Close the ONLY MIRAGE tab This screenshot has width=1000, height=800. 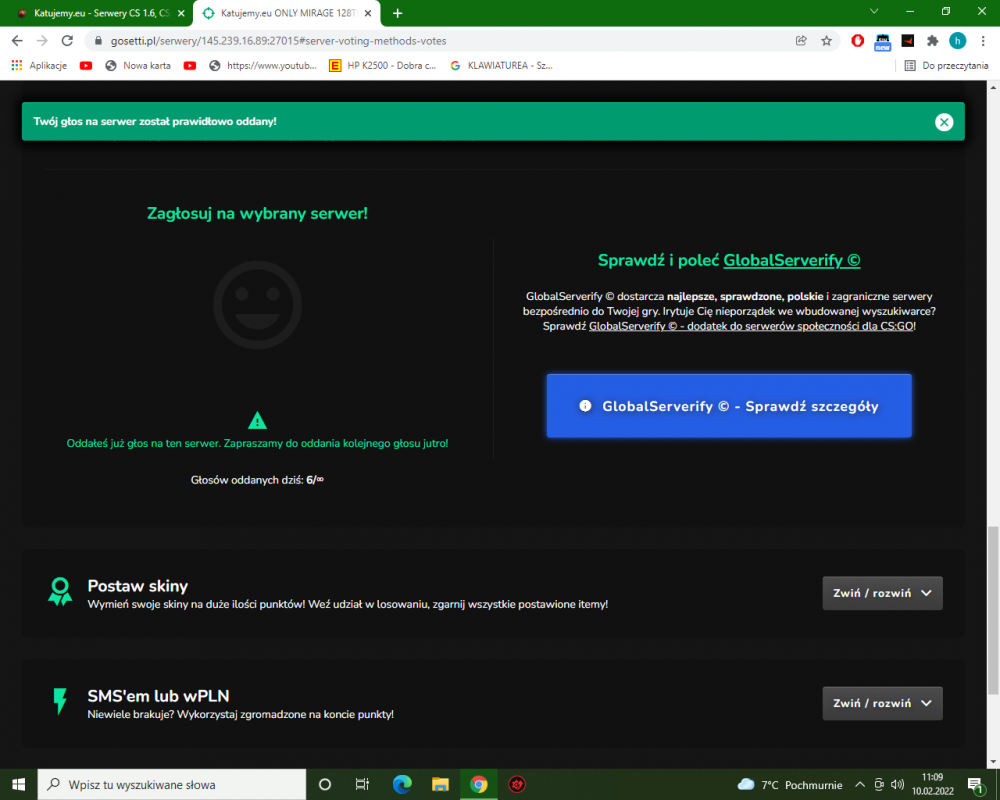click(368, 13)
